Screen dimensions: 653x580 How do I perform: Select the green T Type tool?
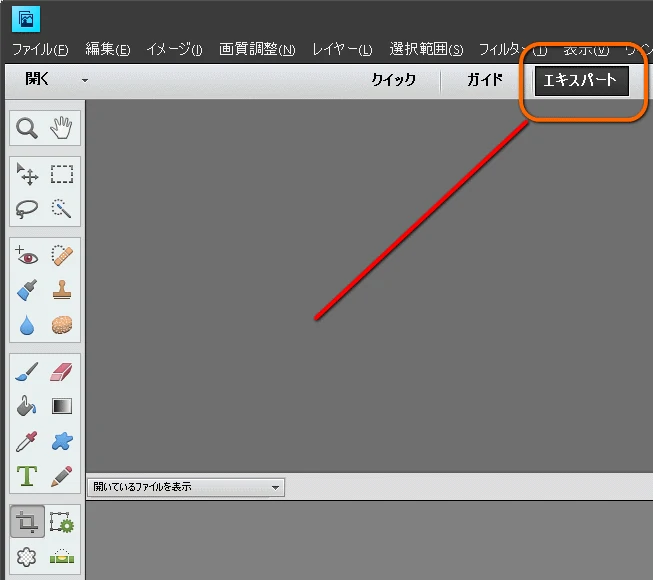click(x=27, y=476)
